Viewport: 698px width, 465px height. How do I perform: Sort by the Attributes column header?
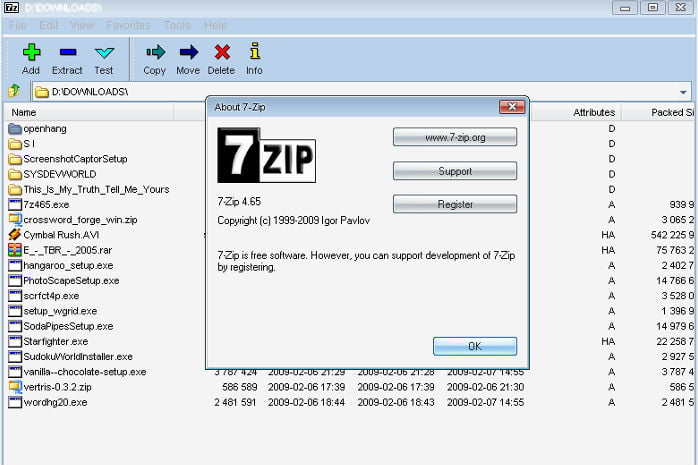pyautogui.click(x=576, y=113)
